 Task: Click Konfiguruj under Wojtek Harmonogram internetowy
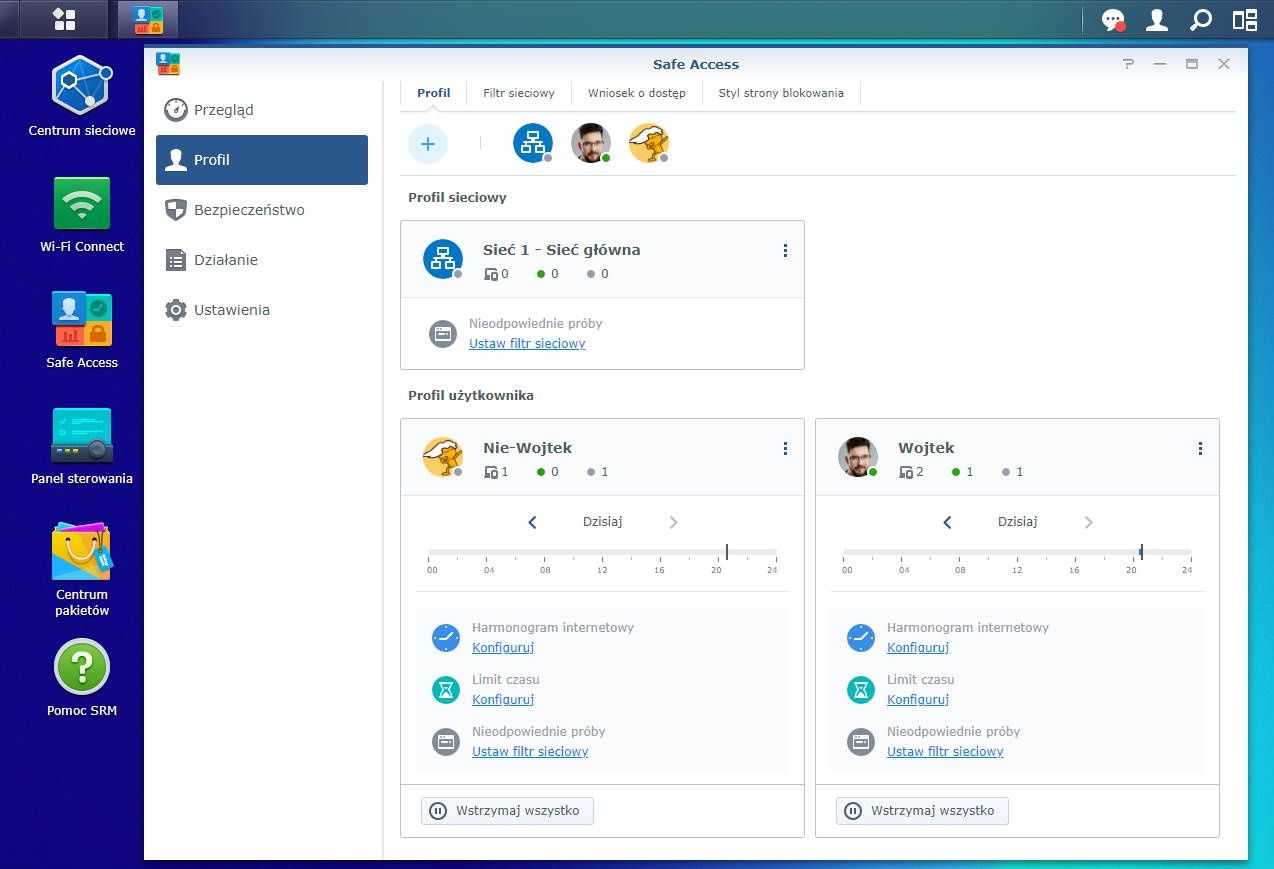[918, 648]
